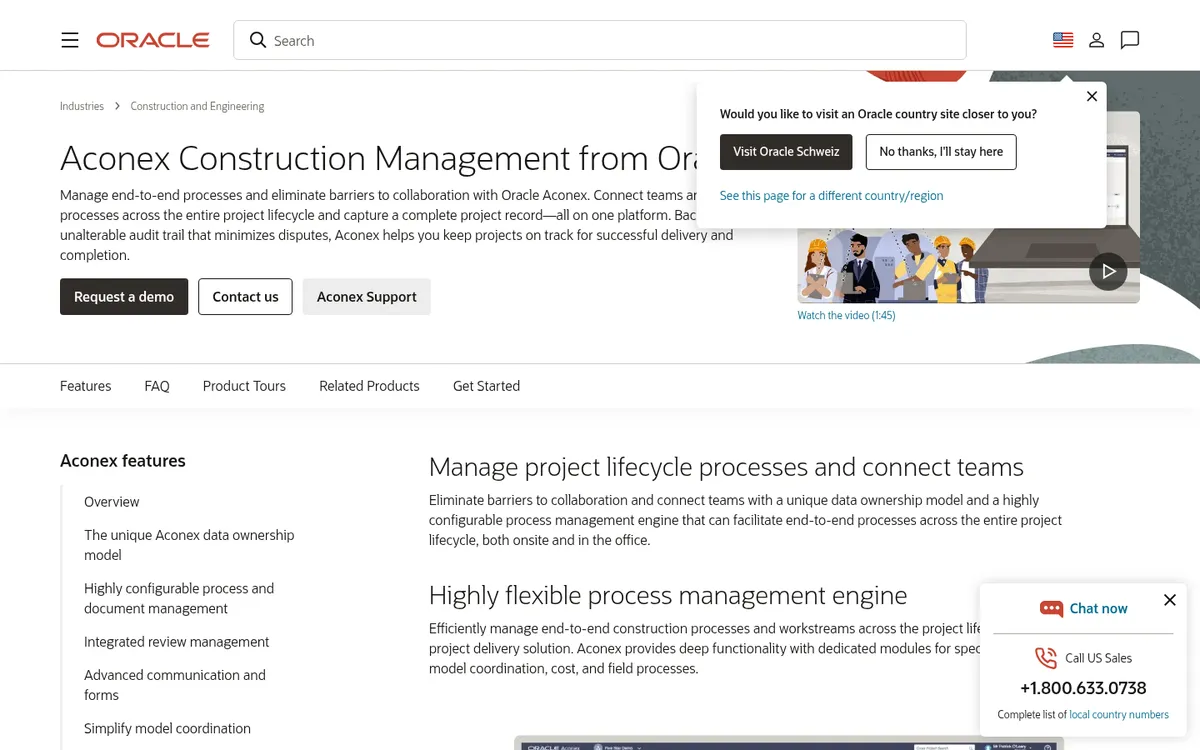Select Advanced communication and forms
Image resolution: width=1200 pixels, height=750 pixels.
coord(175,685)
